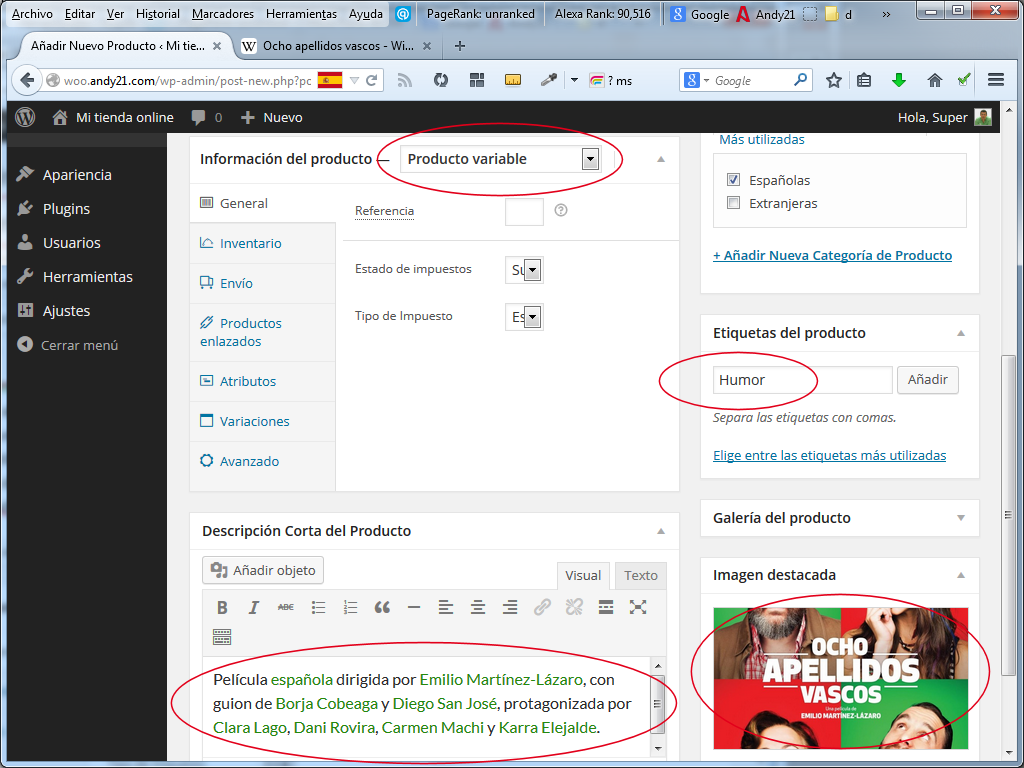Open the Variaciones product tab
Viewport: 1024px width, 768px height.
[263, 421]
